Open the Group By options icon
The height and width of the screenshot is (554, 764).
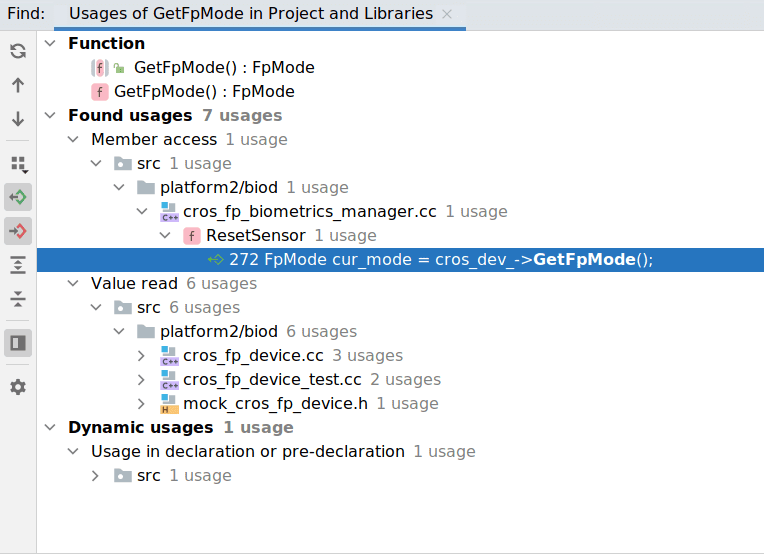click(x=18, y=163)
